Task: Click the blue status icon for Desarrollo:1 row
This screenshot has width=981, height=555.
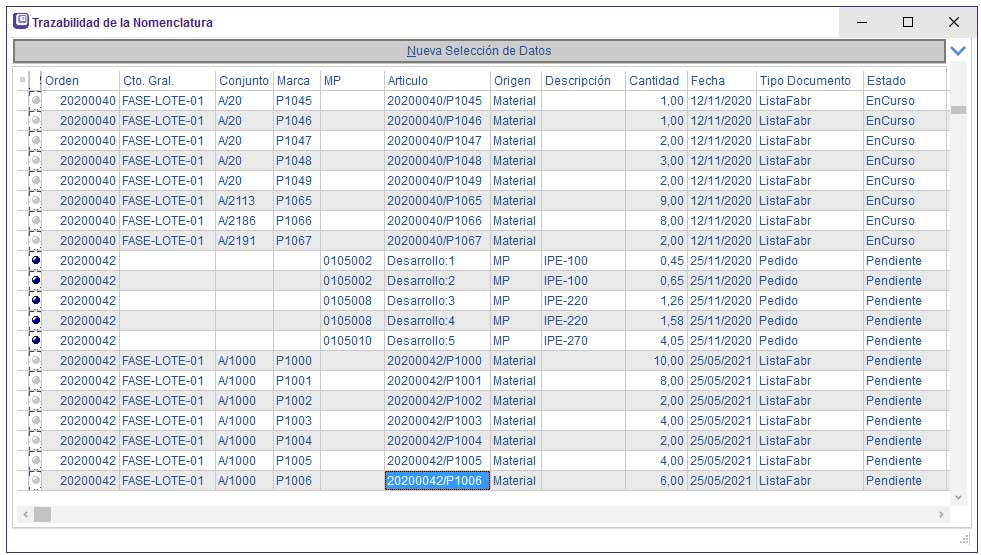Action: tap(36, 260)
